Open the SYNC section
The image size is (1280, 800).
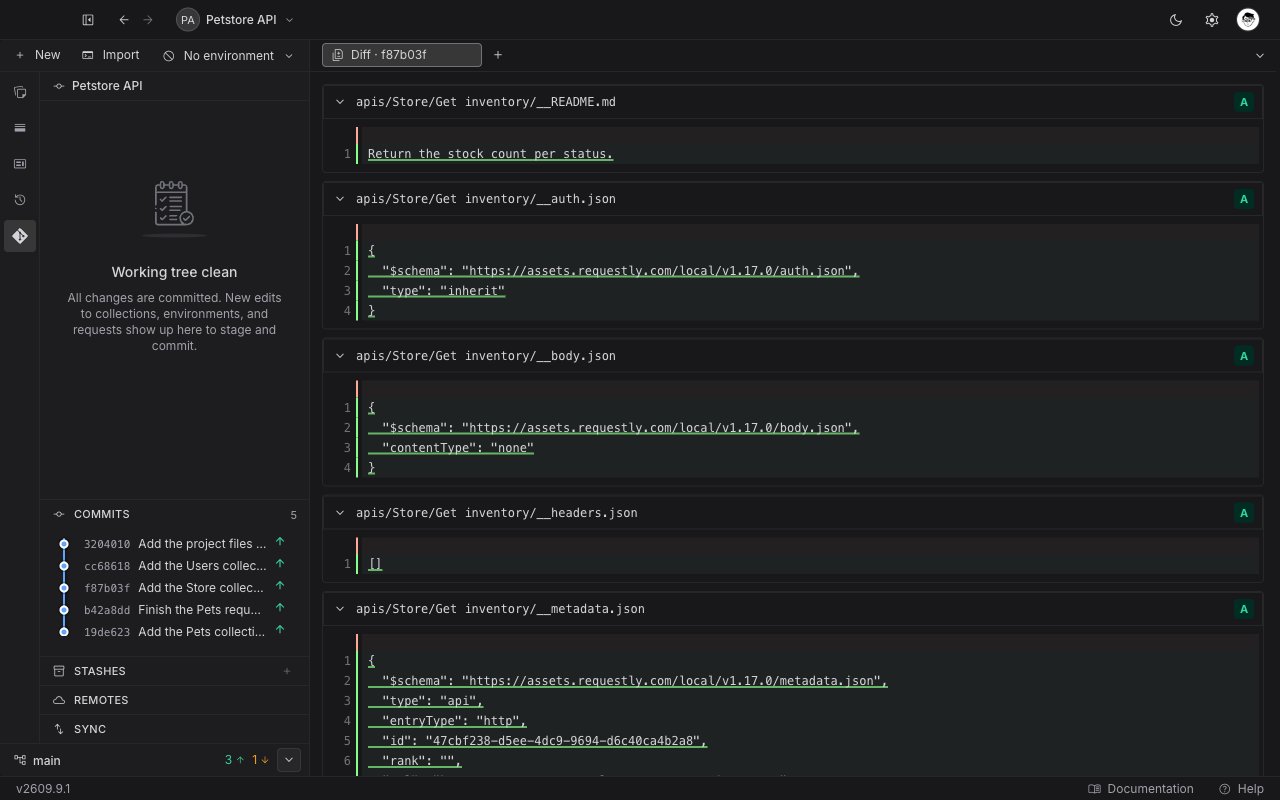[174, 729]
